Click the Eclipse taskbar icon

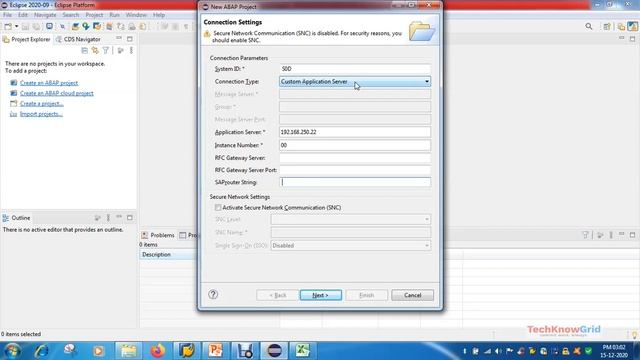coord(274,351)
